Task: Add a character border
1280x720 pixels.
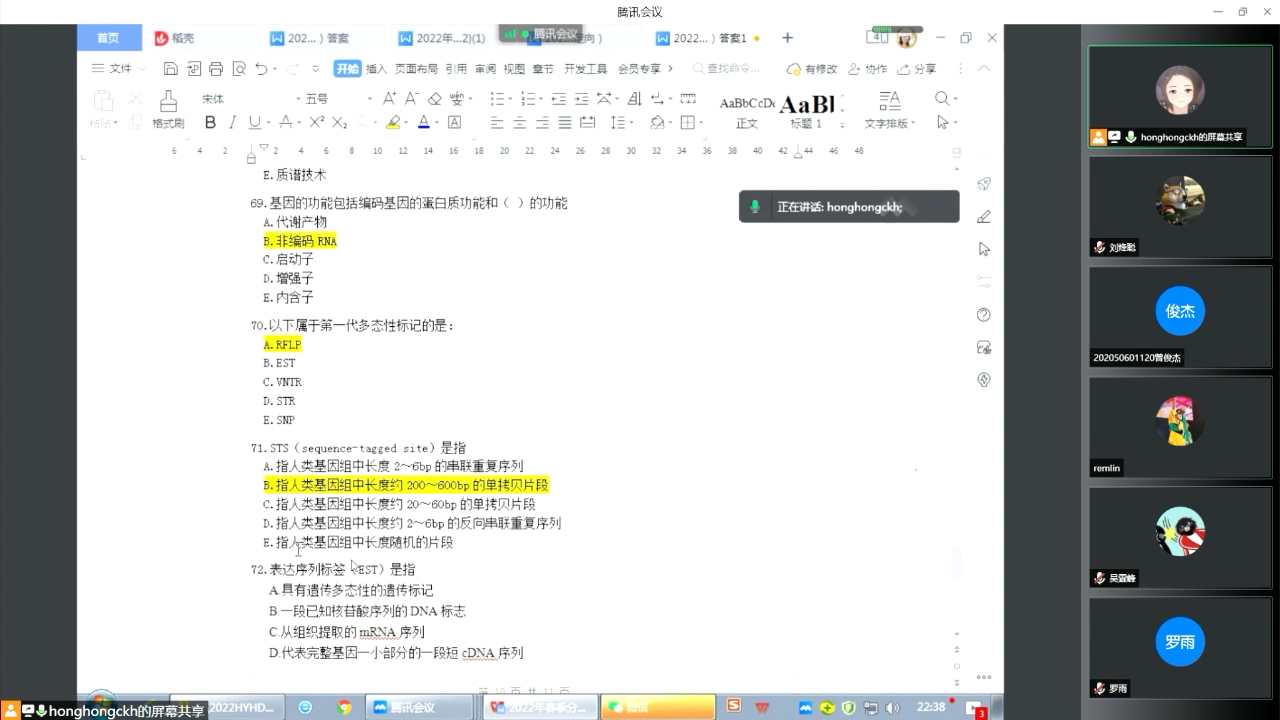Action: click(x=454, y=122)
